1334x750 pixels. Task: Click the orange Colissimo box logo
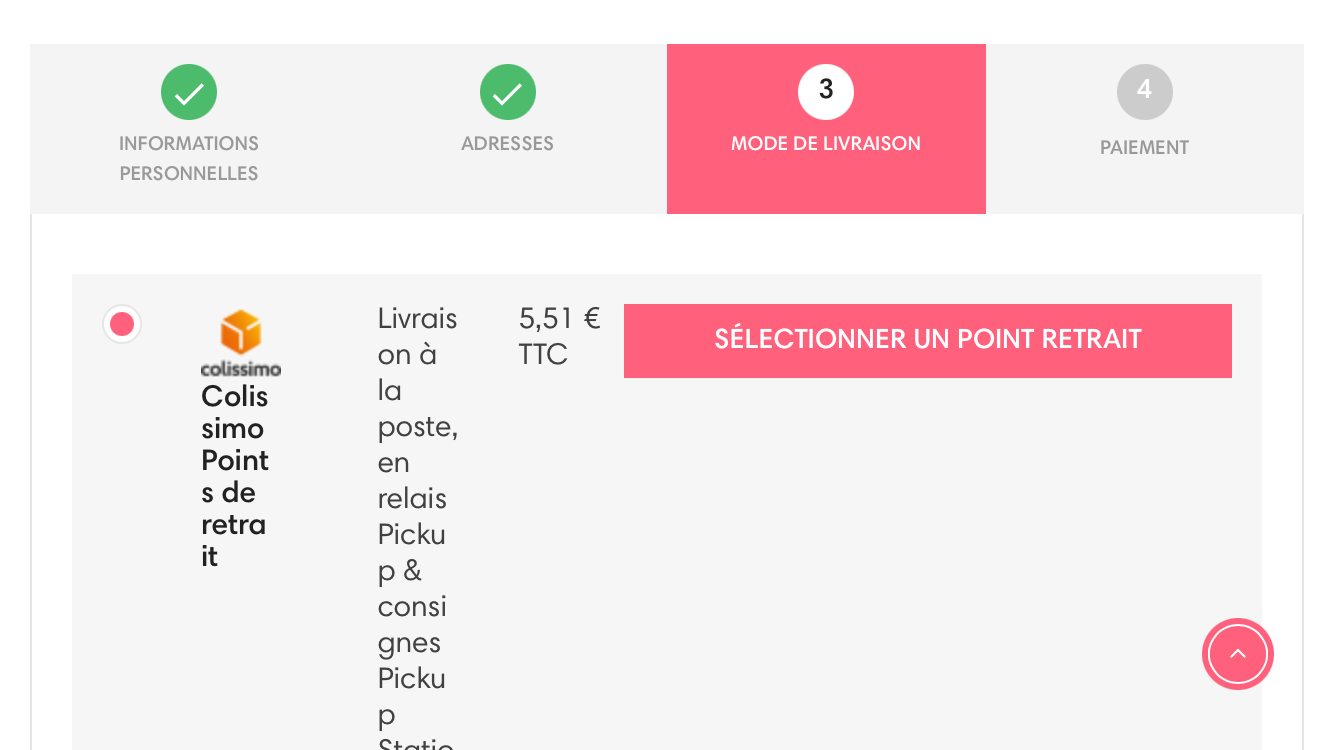[x=241, y=332]
